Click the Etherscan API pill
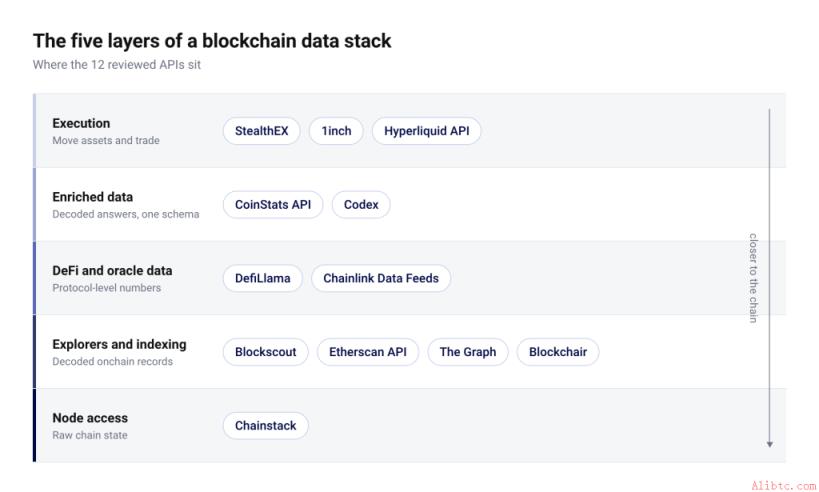 pos(368,352)
